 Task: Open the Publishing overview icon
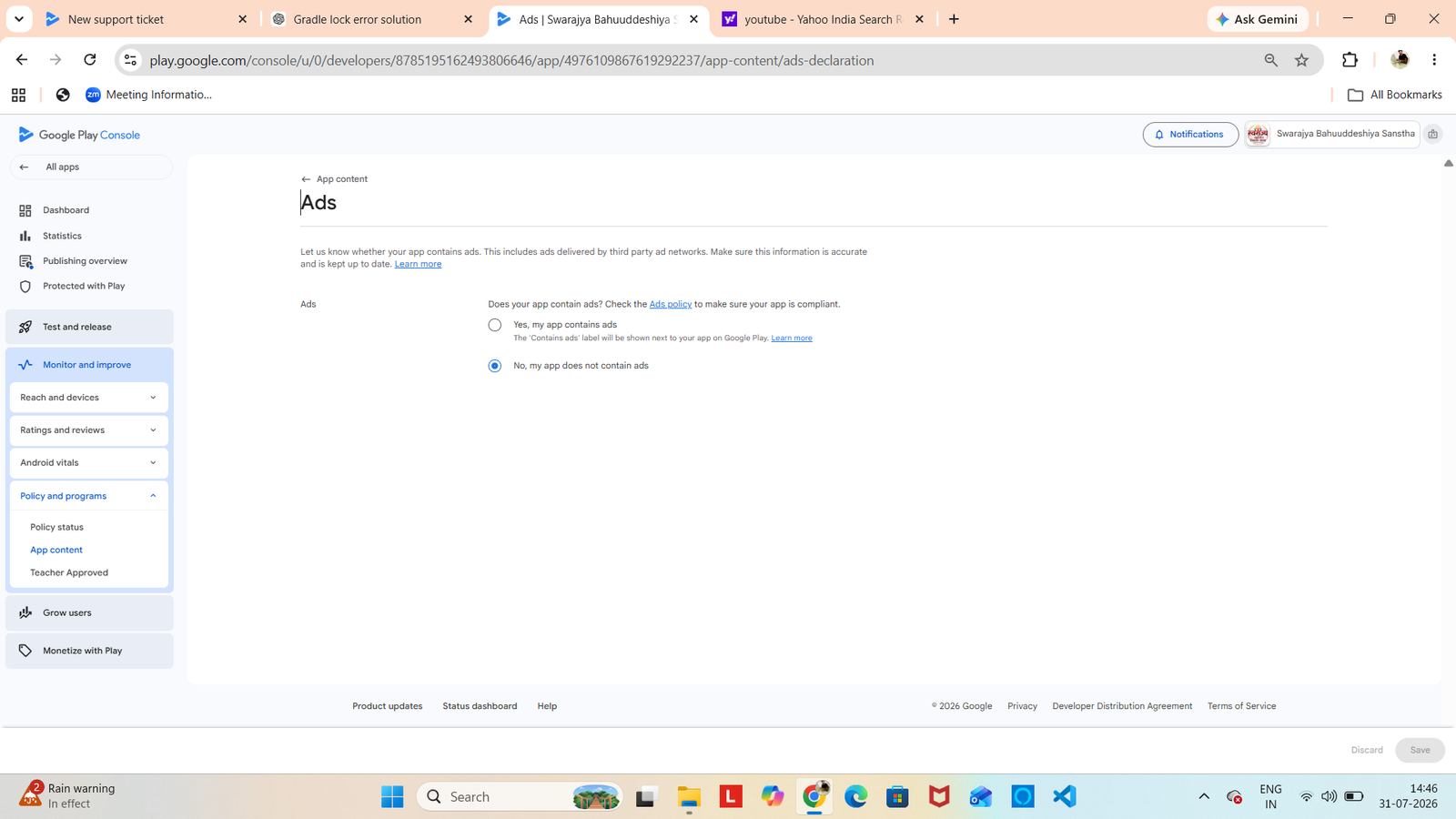coord(25,261)
